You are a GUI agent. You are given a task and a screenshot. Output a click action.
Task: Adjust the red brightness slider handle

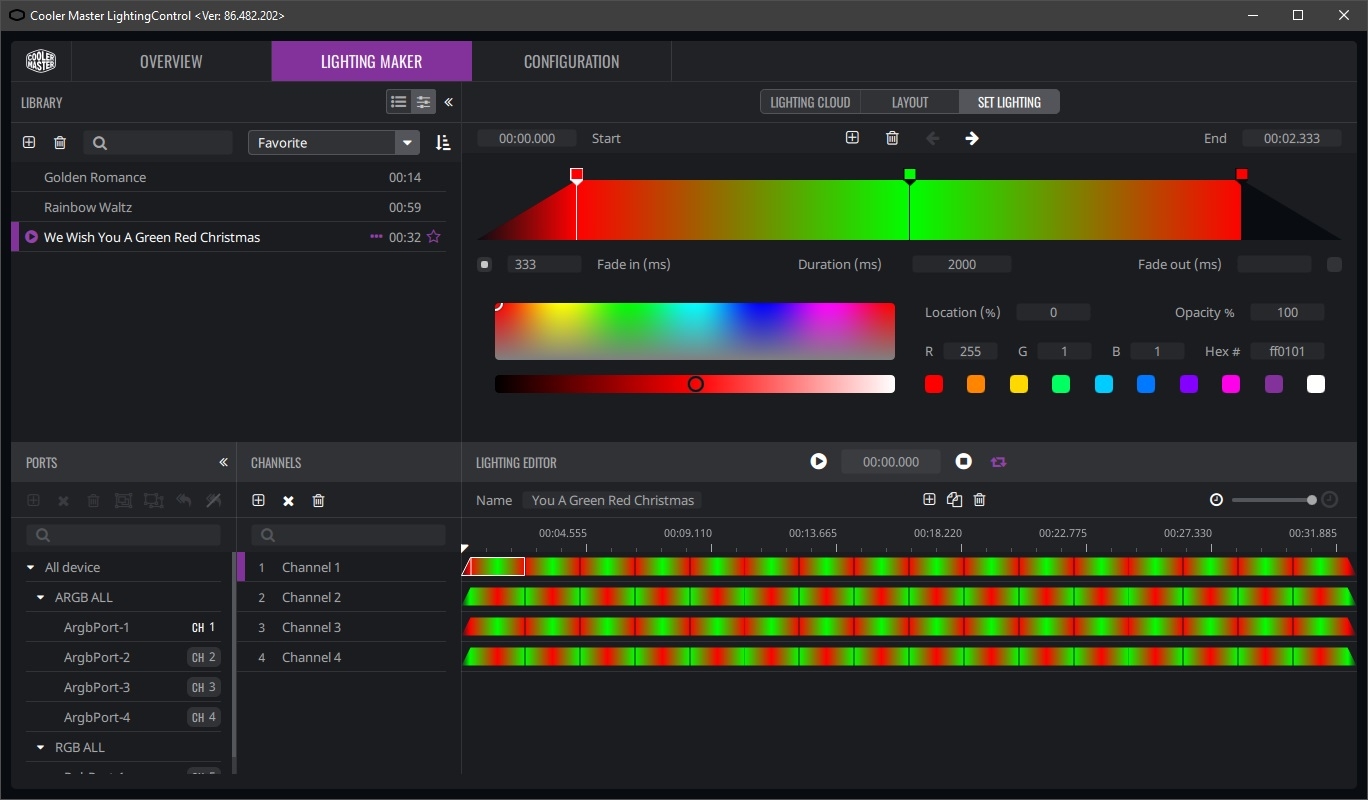[696, 384]
